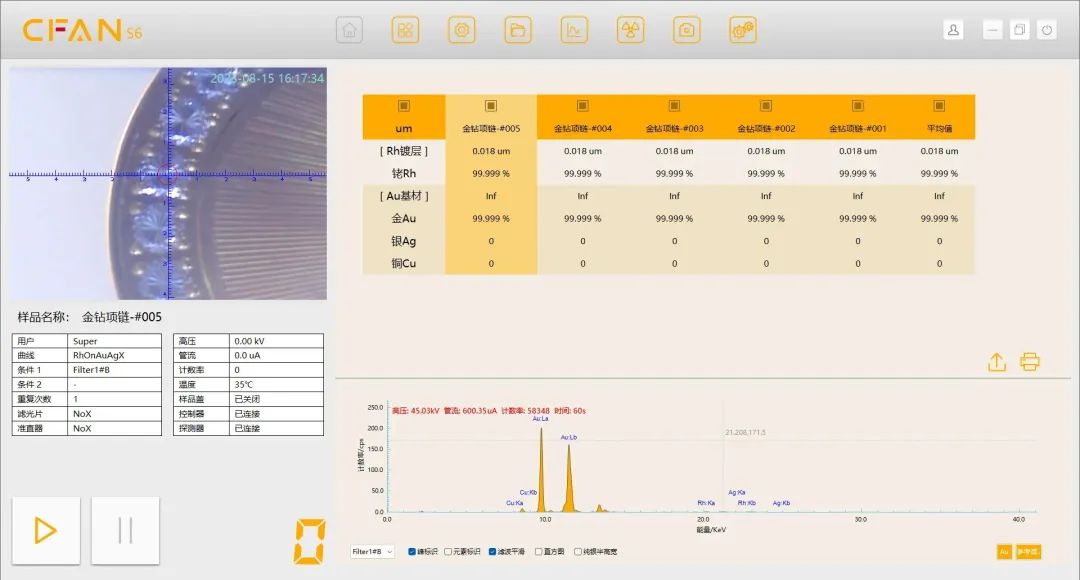
Task: Enable the 元素标识 checkbox
Action: tap(448, 552)
